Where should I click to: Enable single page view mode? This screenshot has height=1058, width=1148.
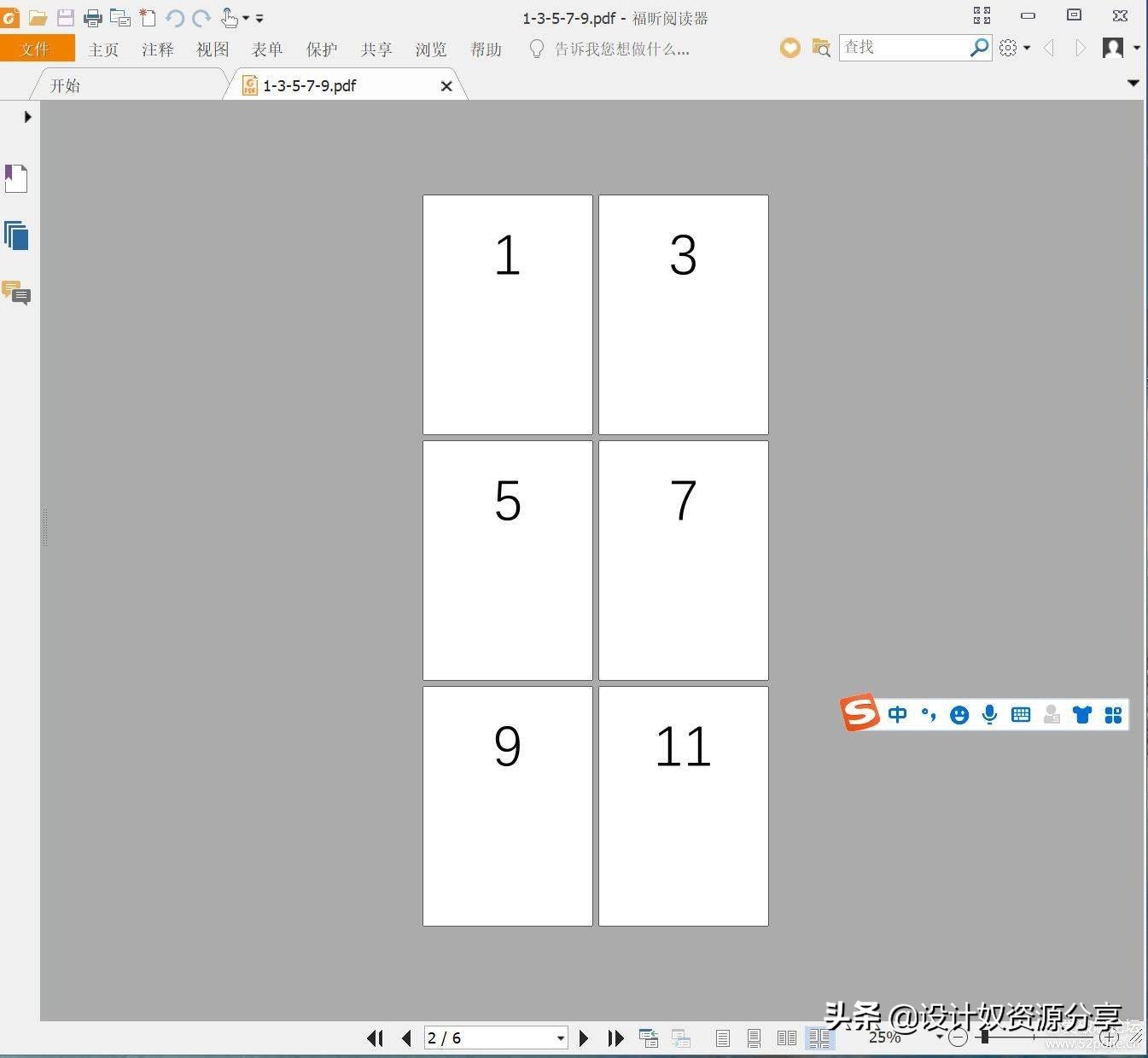point(723,1038)
